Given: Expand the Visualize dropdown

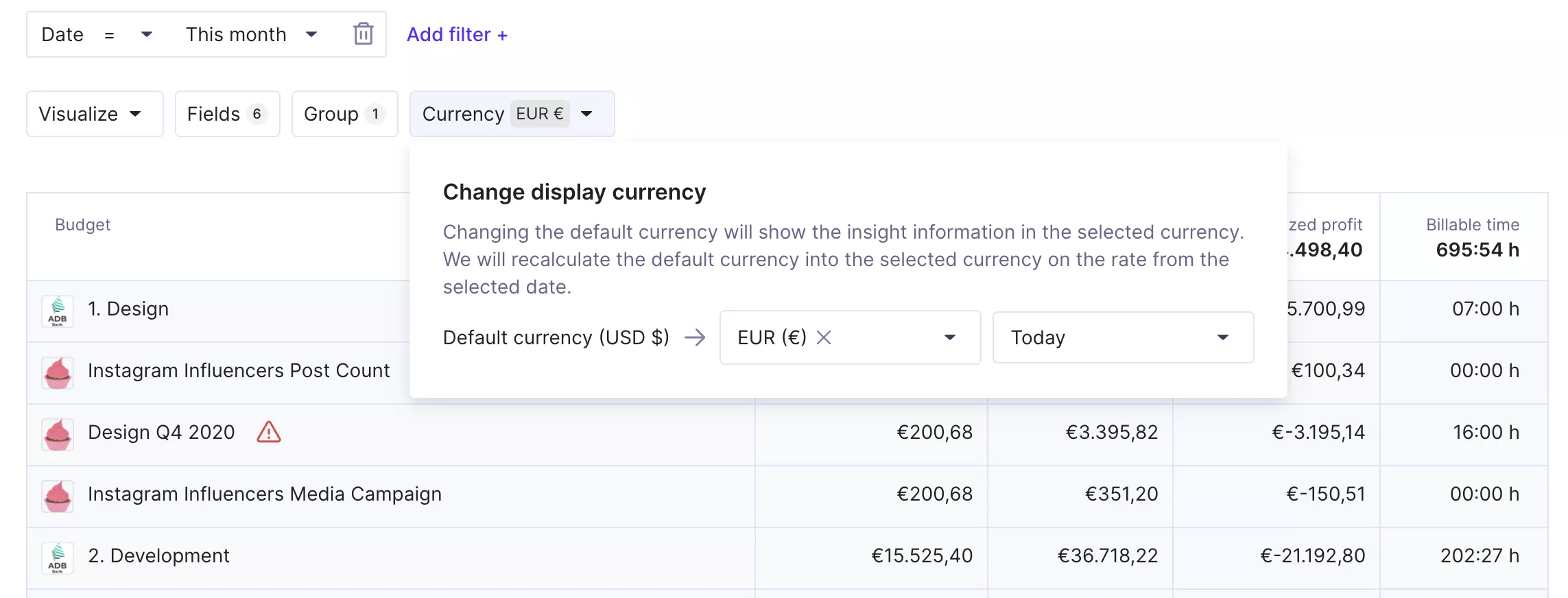Looking at the screenshot, I should pyautogui.click(x=95, y=114).
